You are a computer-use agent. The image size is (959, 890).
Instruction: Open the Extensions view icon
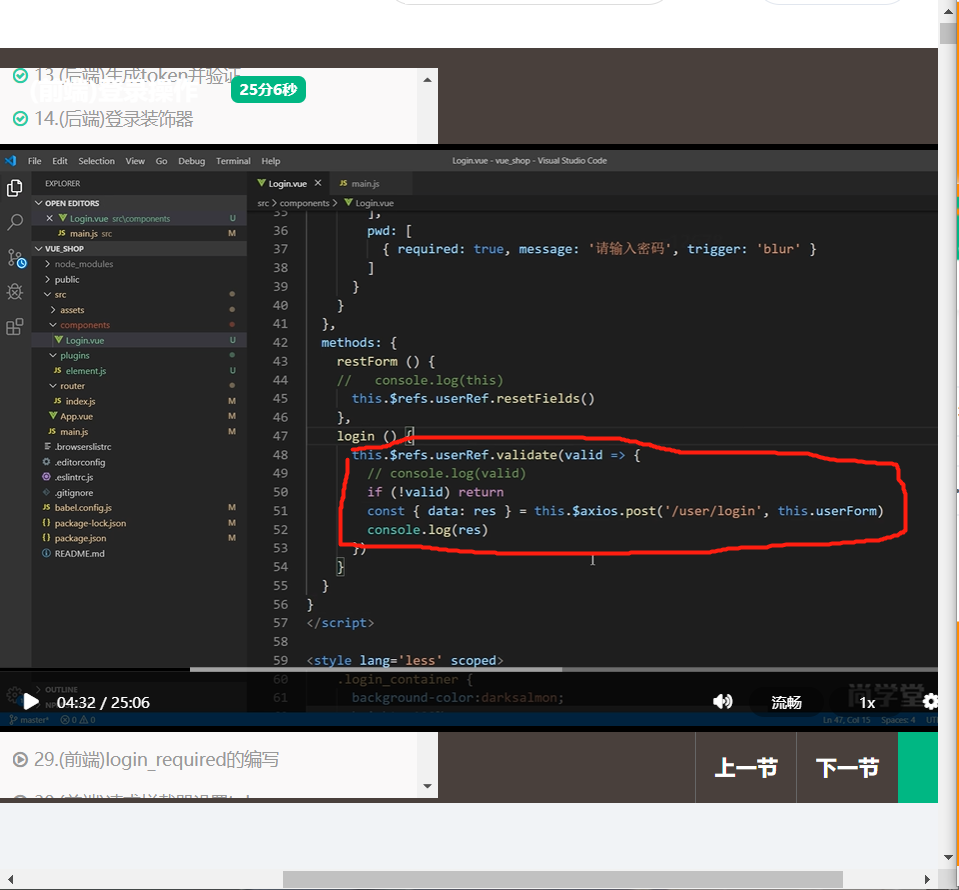15,327
